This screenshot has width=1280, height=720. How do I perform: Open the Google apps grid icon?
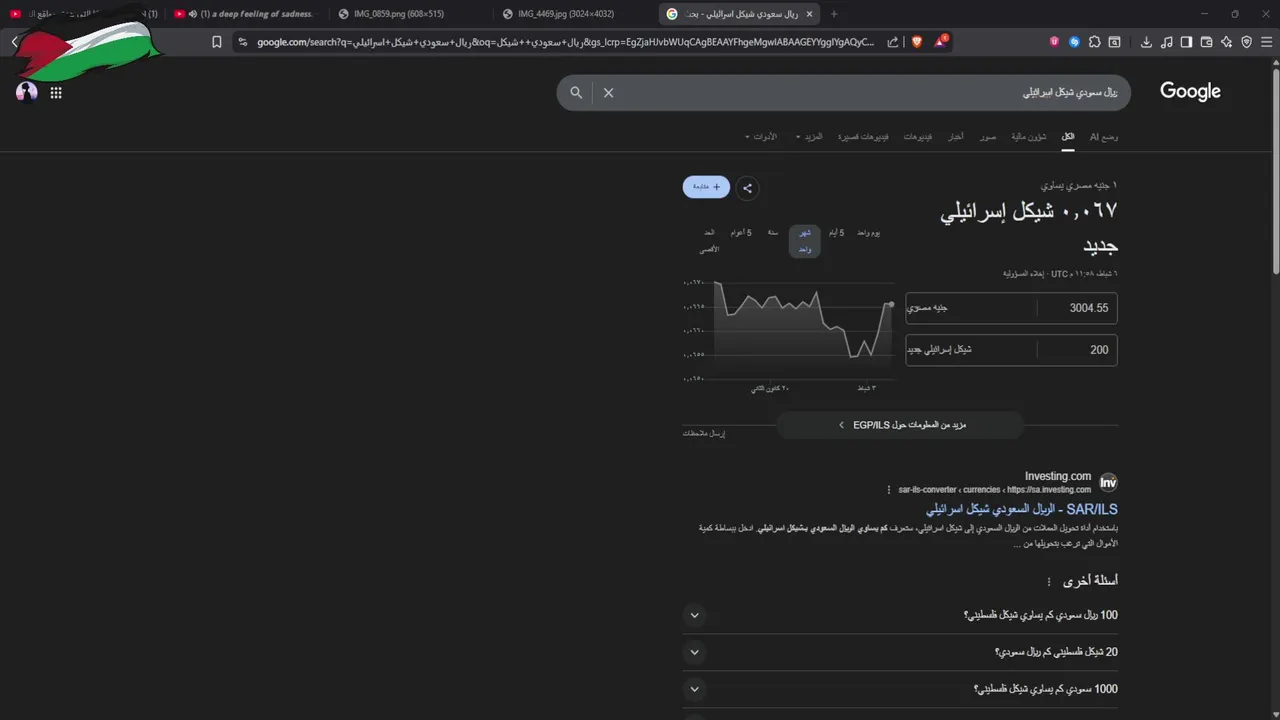(56, 92)
